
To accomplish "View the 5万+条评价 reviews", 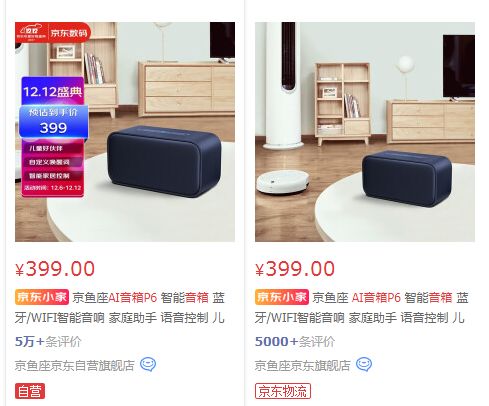I will [48, 341].
